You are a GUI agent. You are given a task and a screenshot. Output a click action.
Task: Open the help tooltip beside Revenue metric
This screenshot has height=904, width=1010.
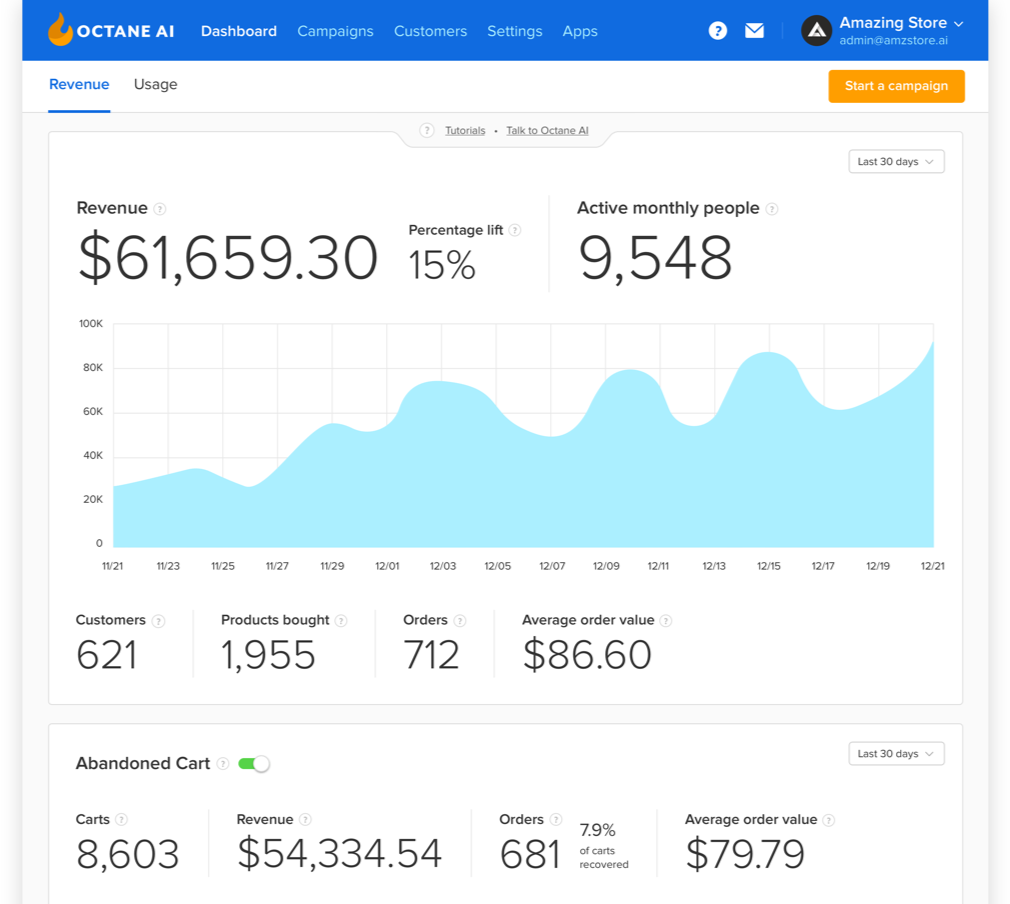(158, 208)
